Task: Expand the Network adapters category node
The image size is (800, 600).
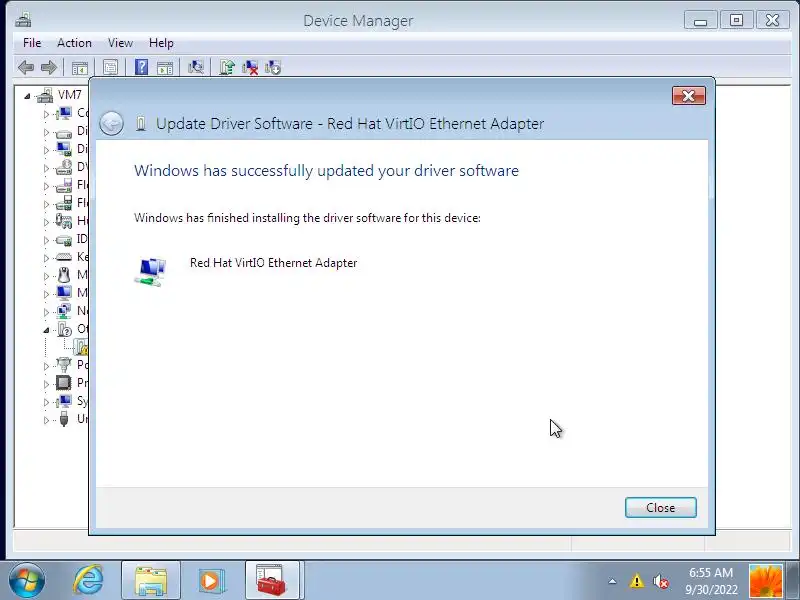Action: [46, 312]
